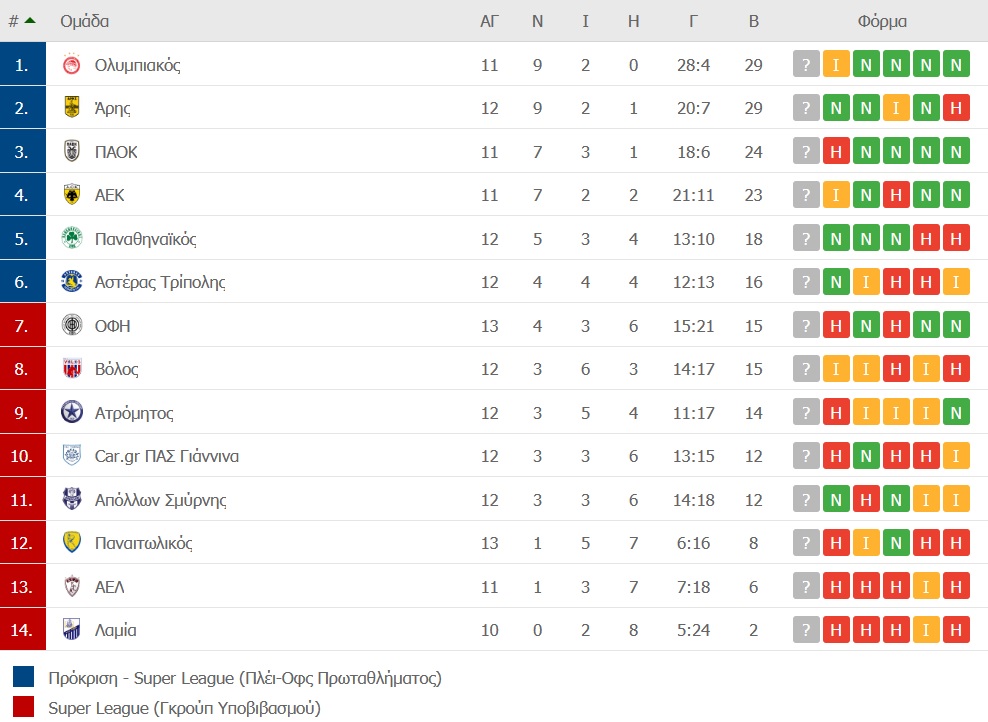This screenshot has height=722, width=988.
Task: Click the Φόρμα column header
Action: coord(882,21)
